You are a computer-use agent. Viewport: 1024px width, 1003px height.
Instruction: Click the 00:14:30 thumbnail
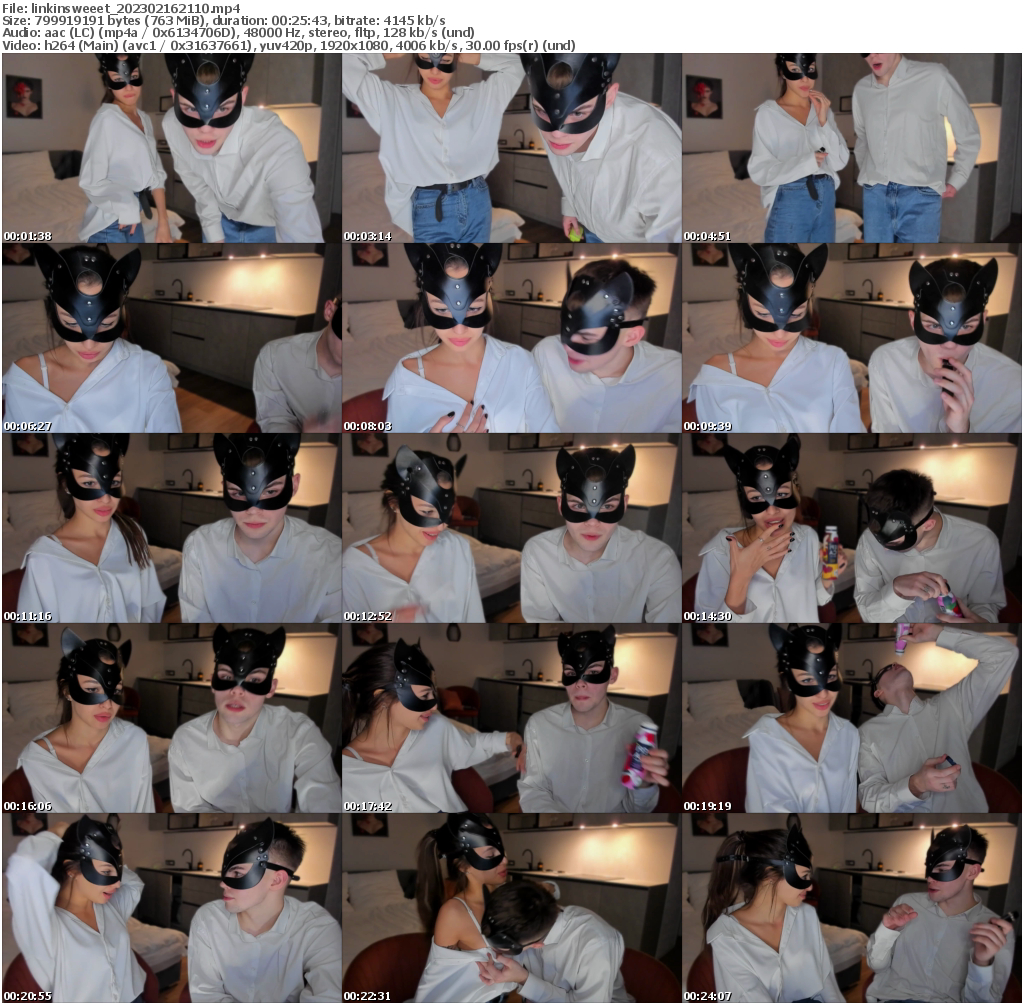point(851,528)
